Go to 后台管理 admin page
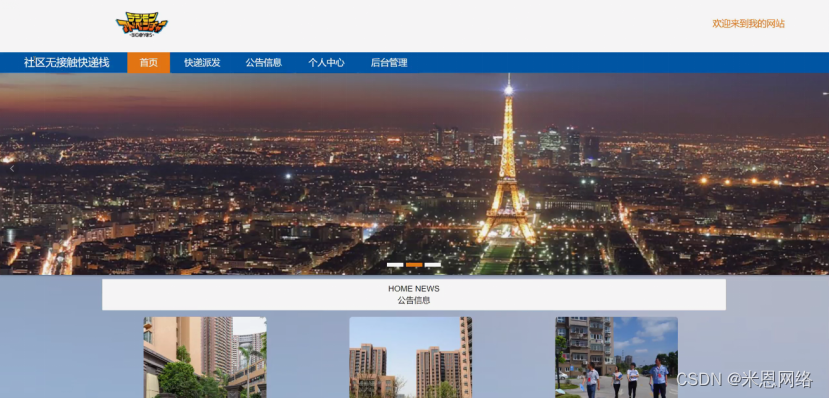 (389, 62)
